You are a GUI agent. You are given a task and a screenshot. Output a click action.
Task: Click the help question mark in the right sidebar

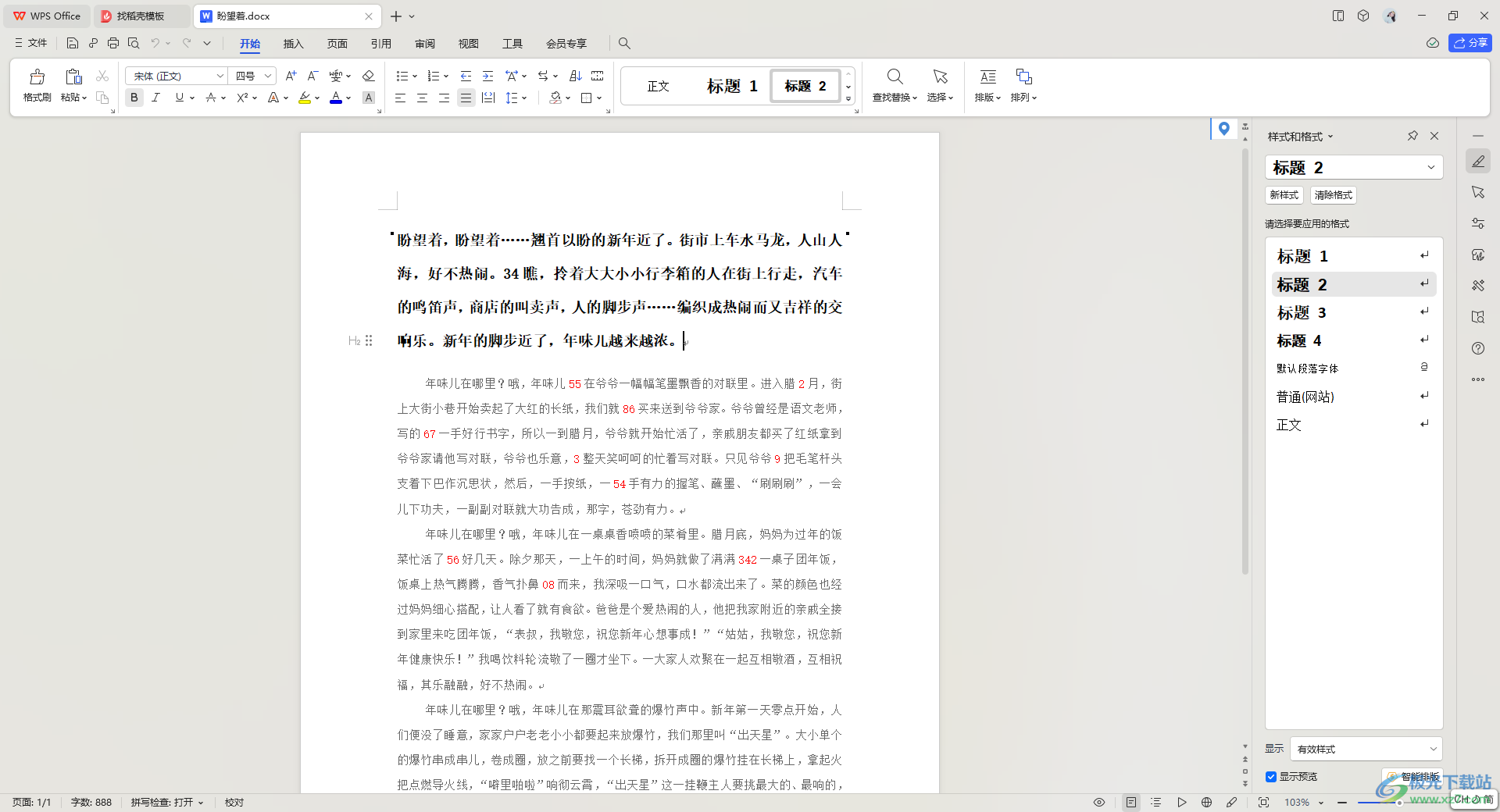[x=1478, y=348]
